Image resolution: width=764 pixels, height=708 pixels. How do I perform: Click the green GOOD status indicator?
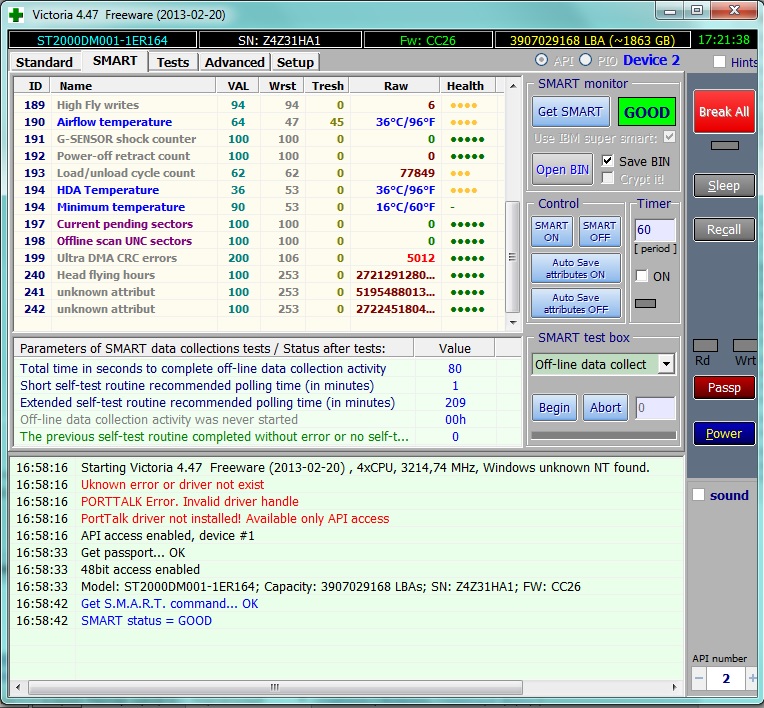647,112
